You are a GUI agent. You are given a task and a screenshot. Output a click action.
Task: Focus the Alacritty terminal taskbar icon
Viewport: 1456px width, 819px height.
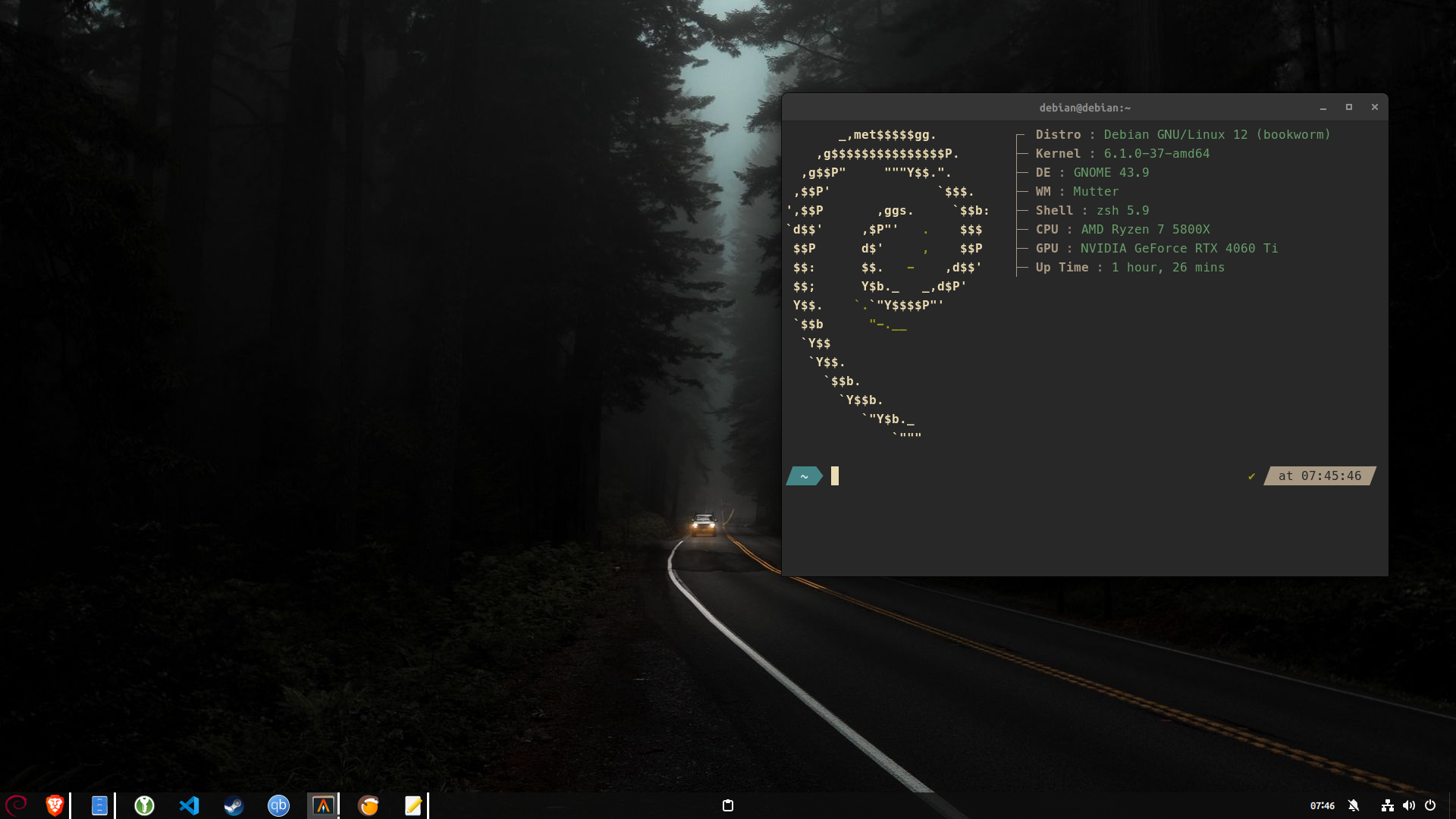[323, 805]
